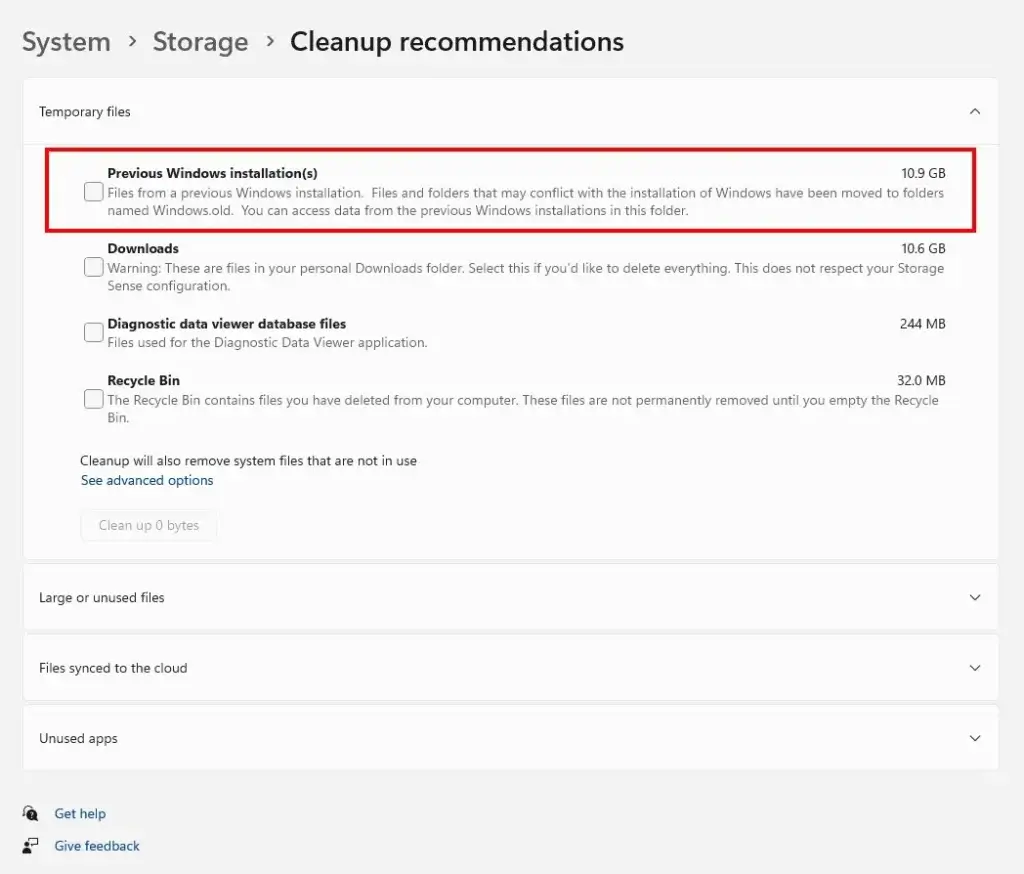Tick the Downloads checkbox
1024x874 pixels.
click(x=93, y=267)
